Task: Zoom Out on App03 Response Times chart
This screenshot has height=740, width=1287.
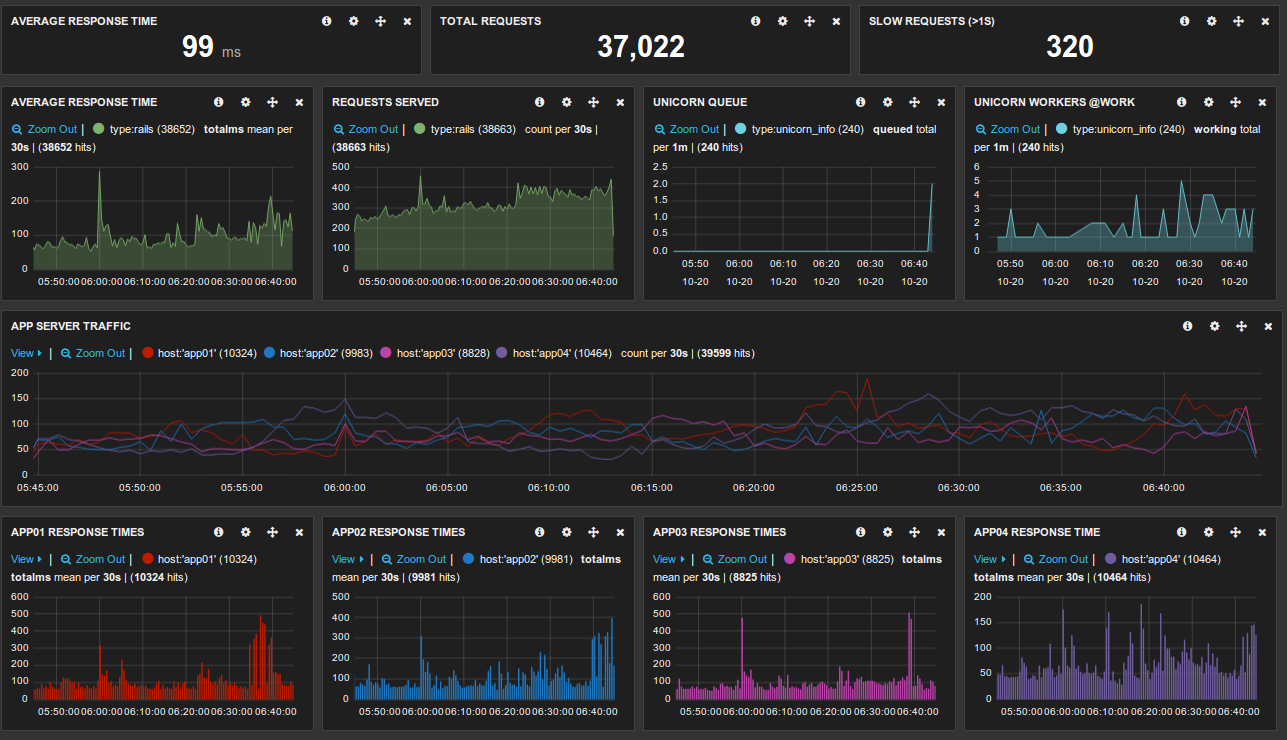Action: [x=735, y=559]
